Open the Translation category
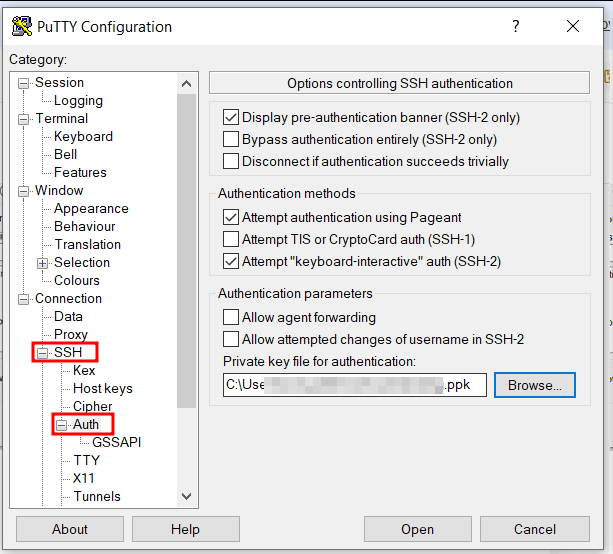This screenshot has height=554, width=613. pyautogui.click(x=88, y=244)
